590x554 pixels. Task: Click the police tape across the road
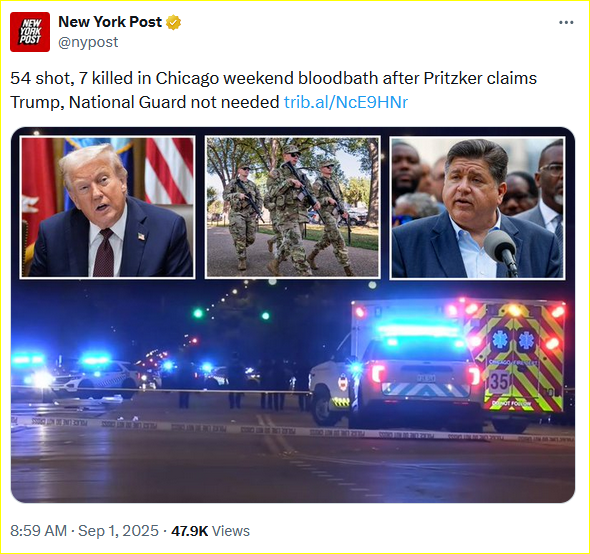292,431
